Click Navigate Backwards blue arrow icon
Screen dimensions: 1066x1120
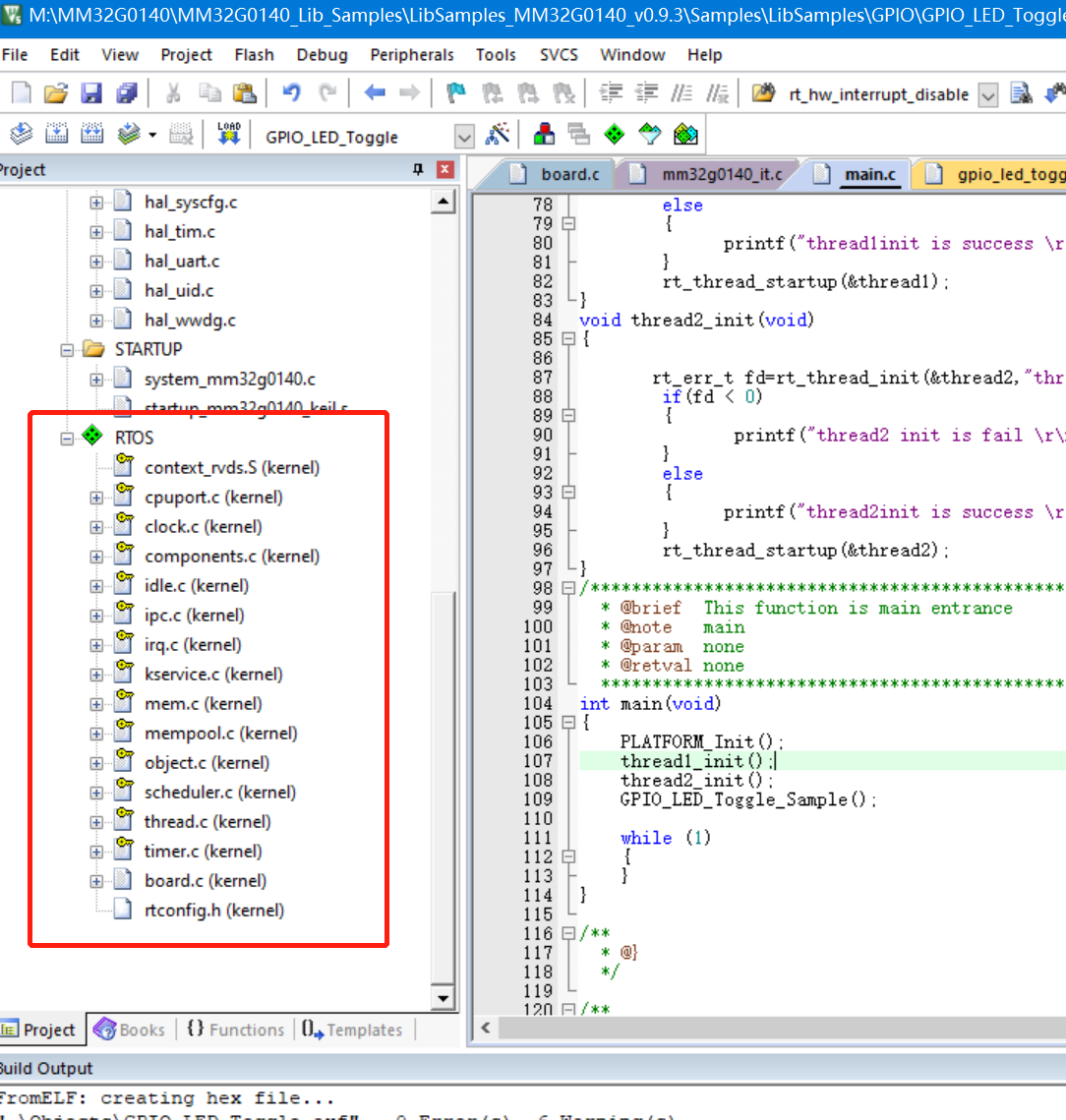click(x=375, y=93)
